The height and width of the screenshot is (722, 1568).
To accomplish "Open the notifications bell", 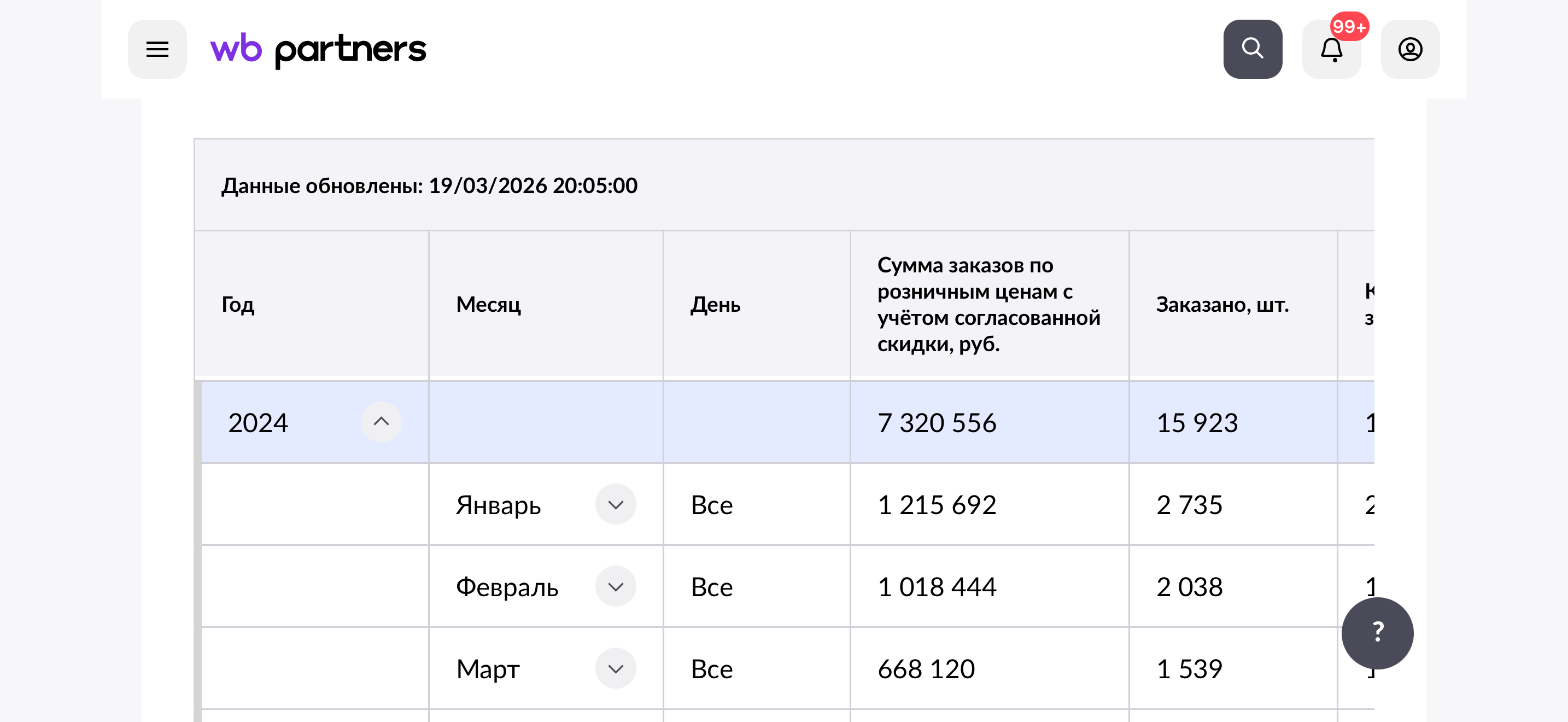I will 1331,50.
